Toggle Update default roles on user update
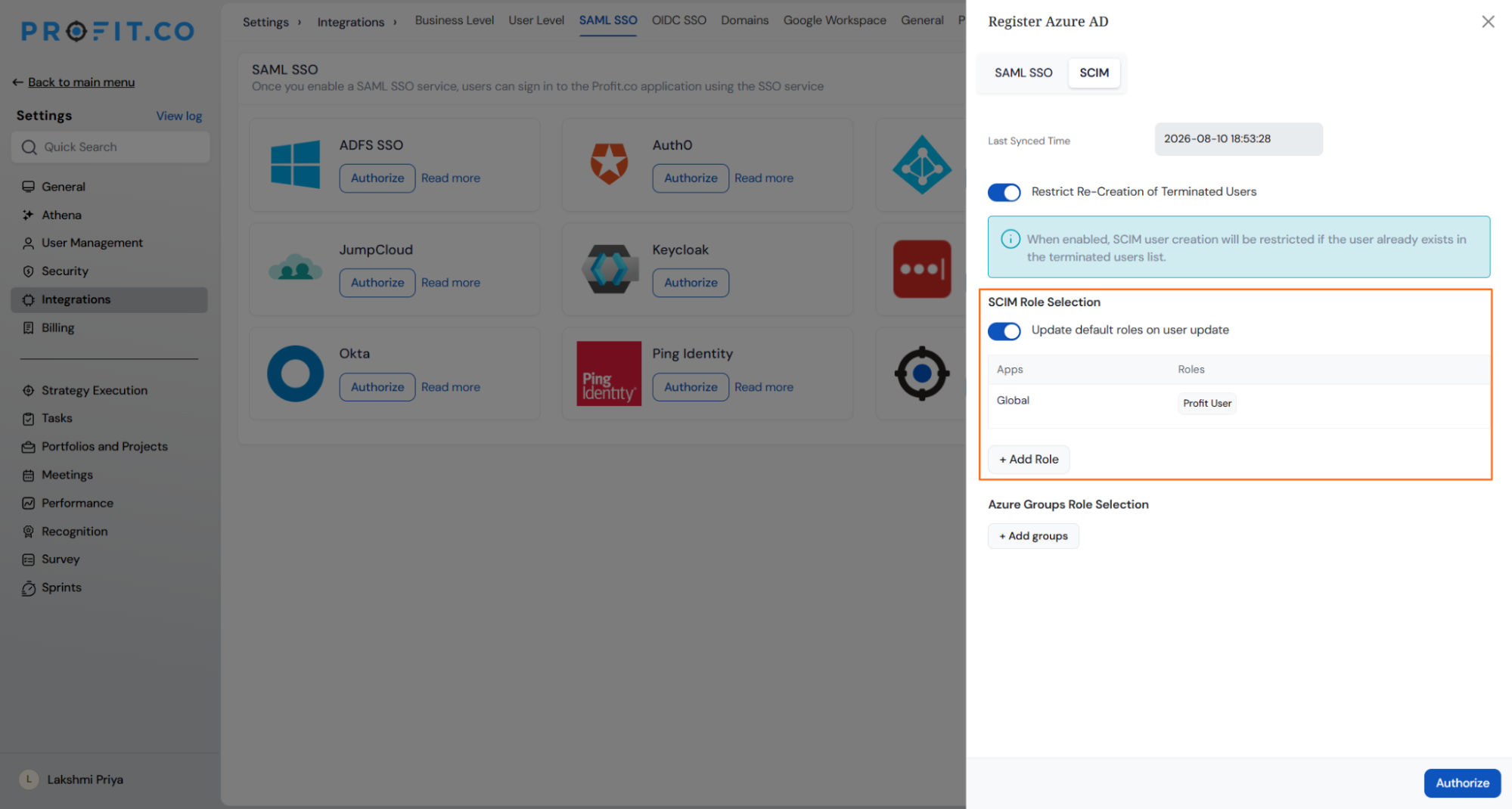Viewport: 1512px width, 809px height. click(x=1004, y=331)
